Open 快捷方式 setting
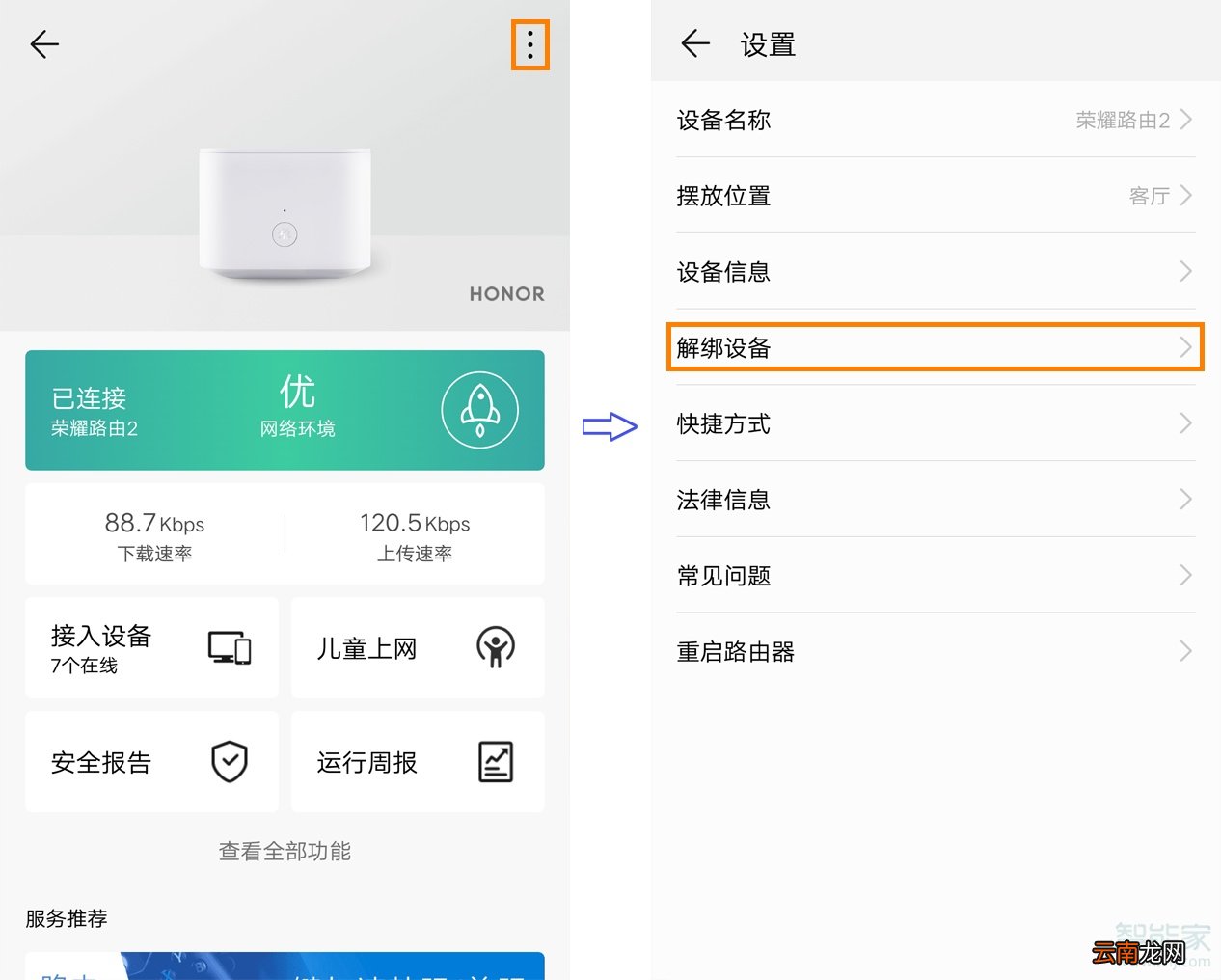Screen dimensions: 1221x980 [x=936, y=423]
